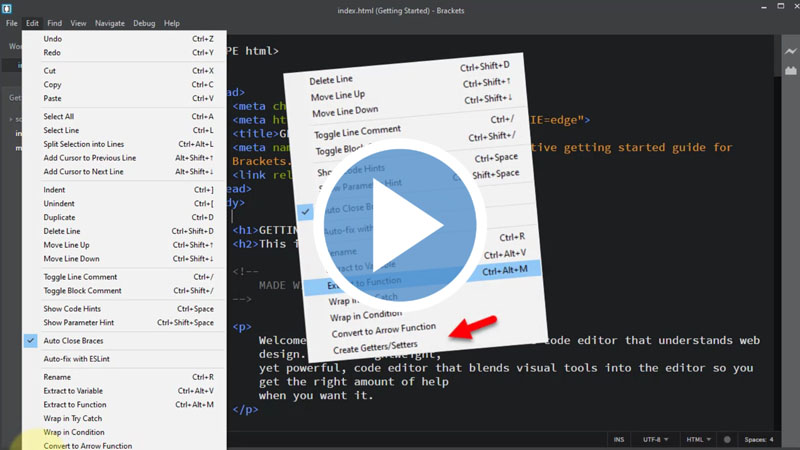Choose Toggle Line Comment menu entry
This screenshot has width=800, height=450.
tap(80, 277)
